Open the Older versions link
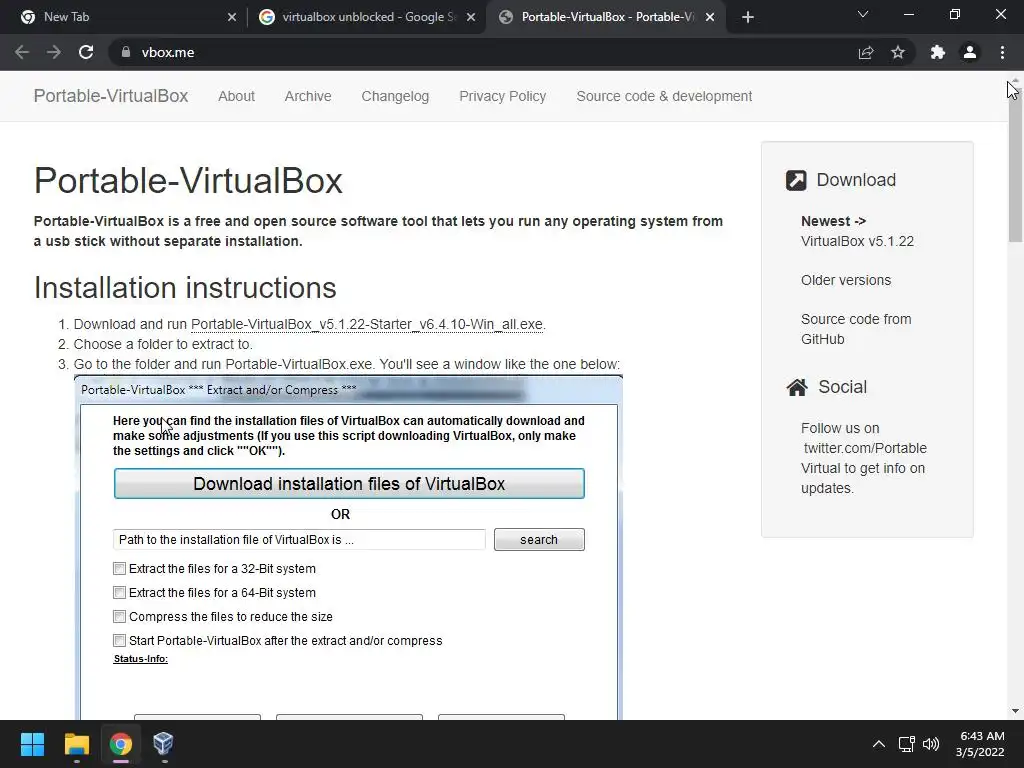This screenshot has height=768, width=1024. click(846, 280)
